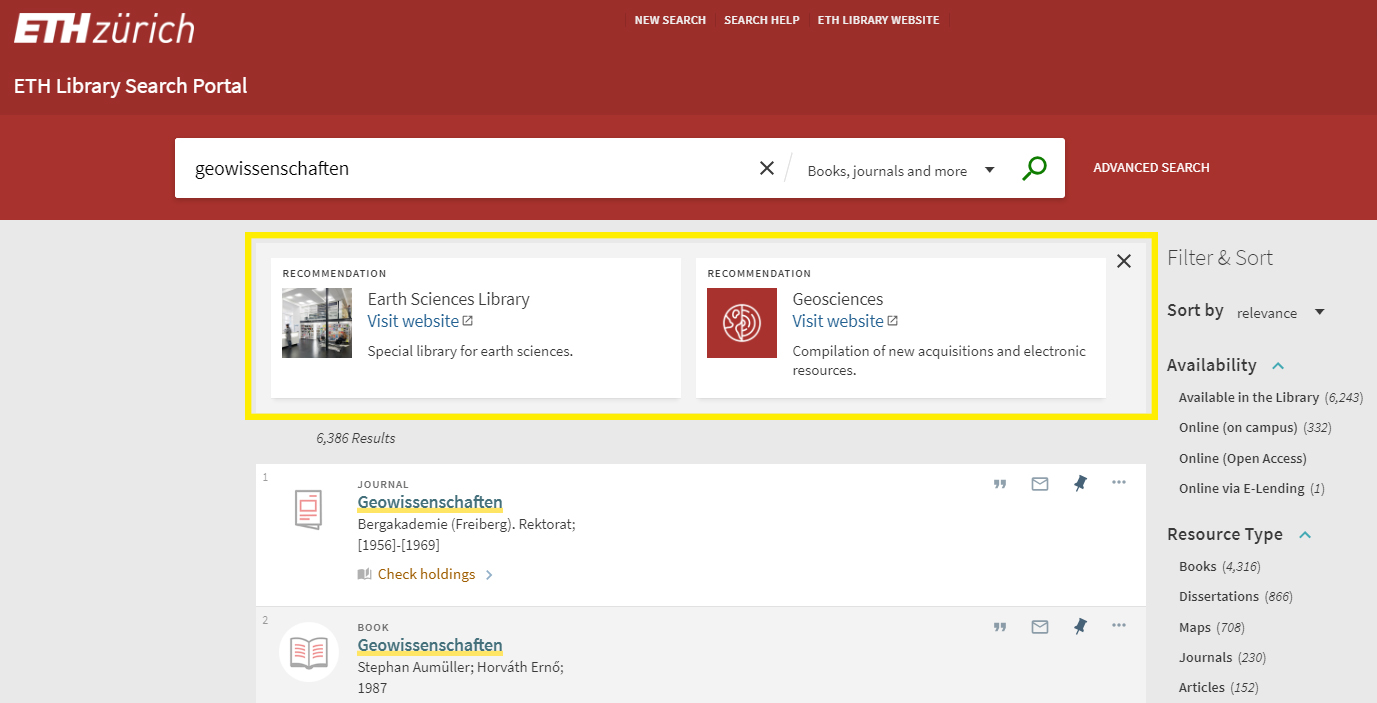Click 'Bergakademie (Freiberg). Rektorat;' author text
The image size is (1377, 703).
(466, 523)
